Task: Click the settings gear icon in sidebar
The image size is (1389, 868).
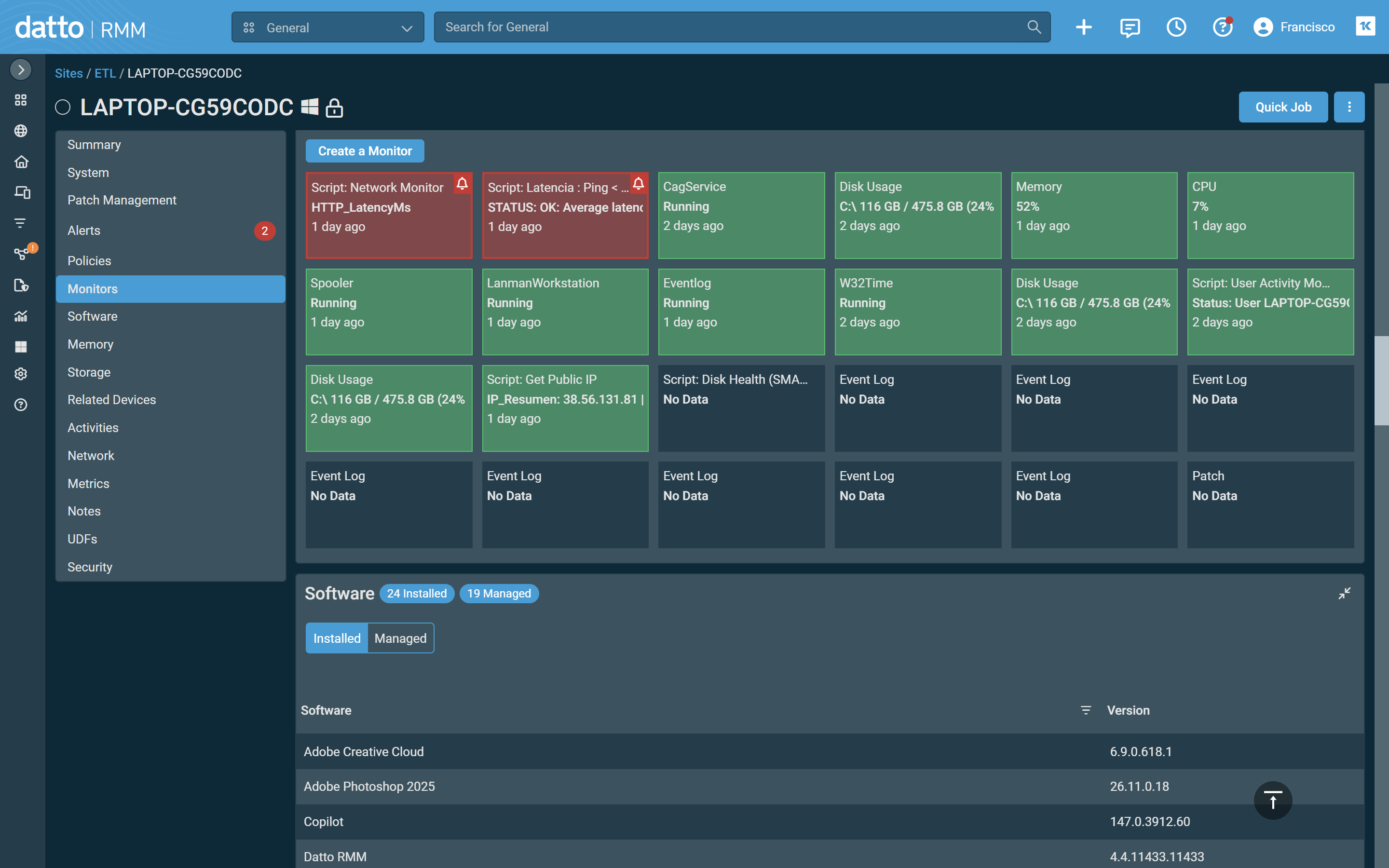Action: [21, 374]
